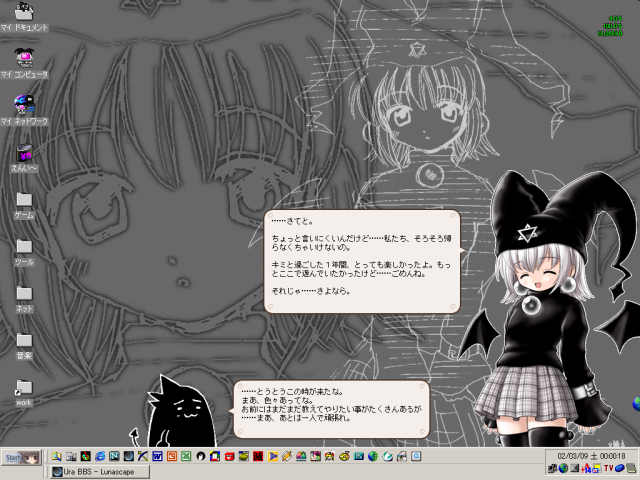Select the 音楽 folder on desktop

[24, 346]
